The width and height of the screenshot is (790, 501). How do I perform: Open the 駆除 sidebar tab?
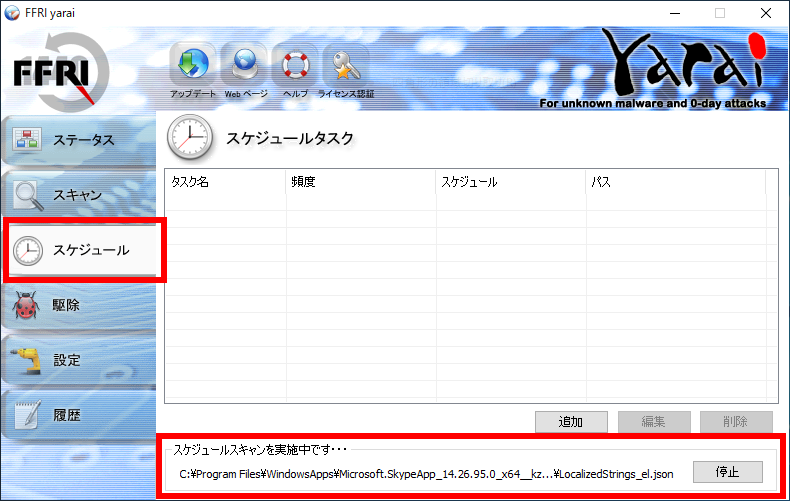point(79,305)
